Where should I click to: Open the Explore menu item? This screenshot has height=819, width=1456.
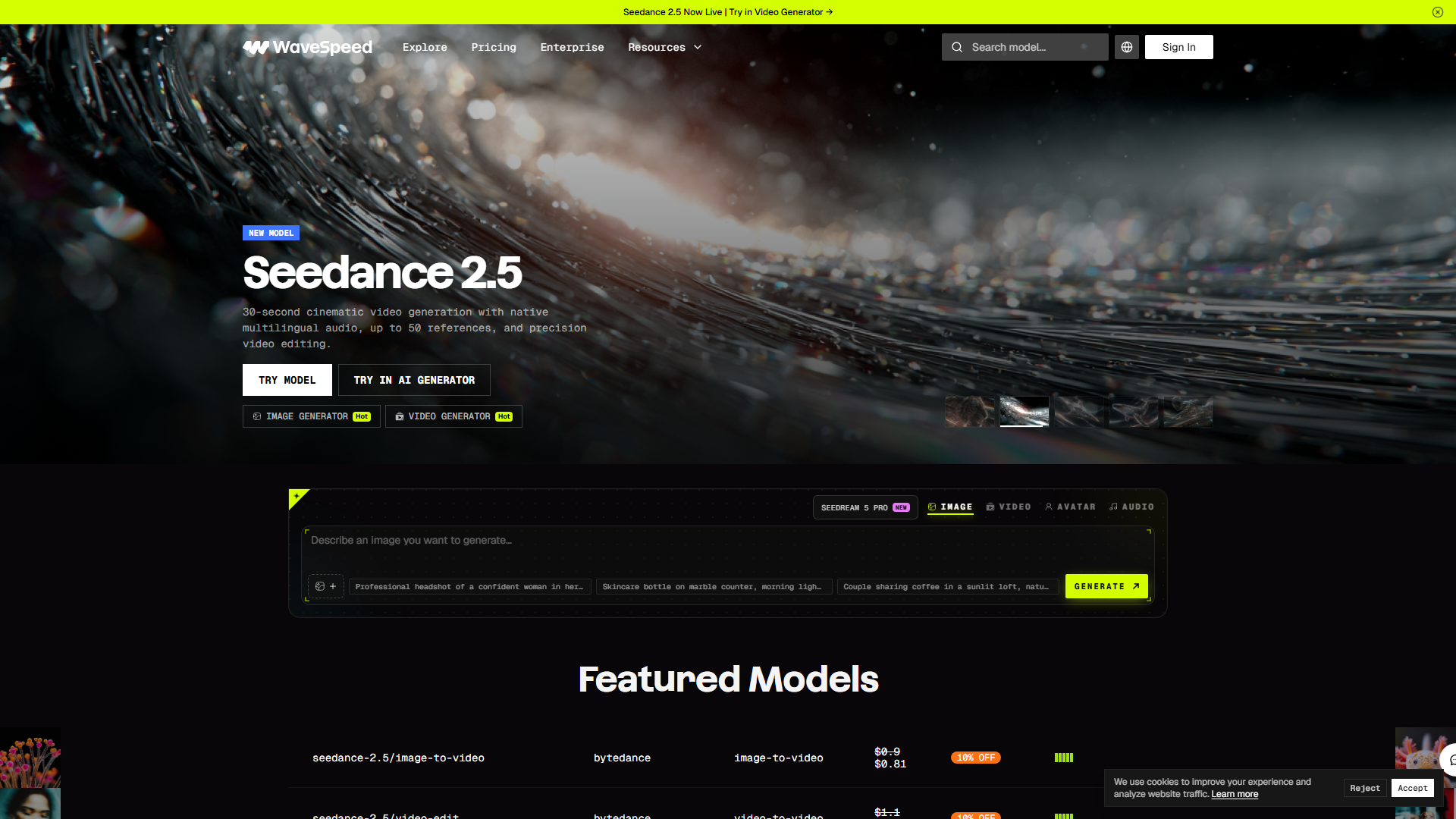point(425,47)
